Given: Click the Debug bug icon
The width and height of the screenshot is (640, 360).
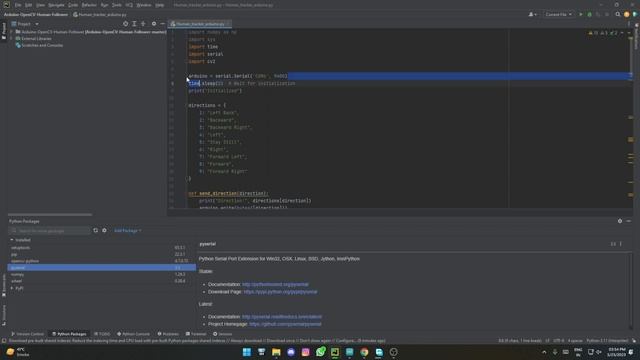Looking at the screenshot, I should [x=589, y=14].
